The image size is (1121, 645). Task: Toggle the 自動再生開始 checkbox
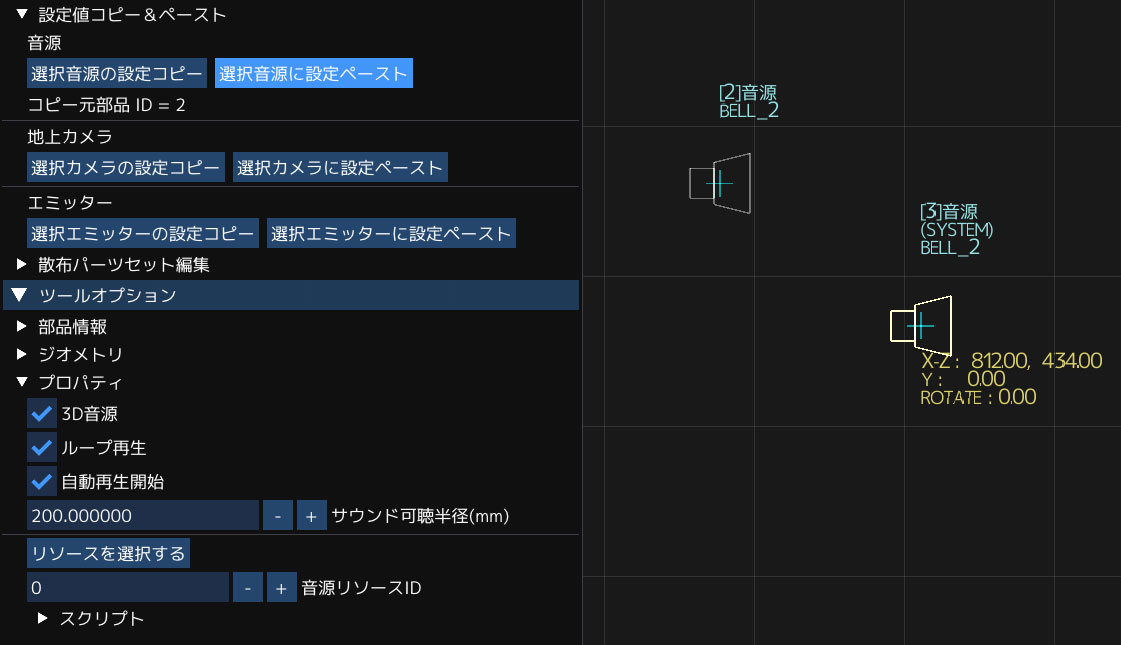(x=42, y=481)
